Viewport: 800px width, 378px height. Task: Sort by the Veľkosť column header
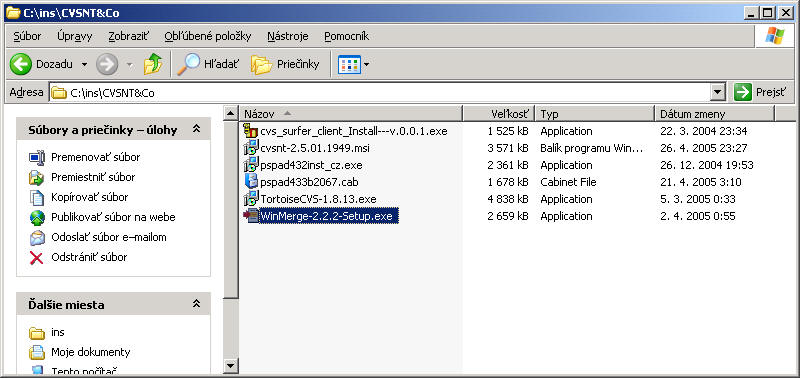click(x=498, y=114)
